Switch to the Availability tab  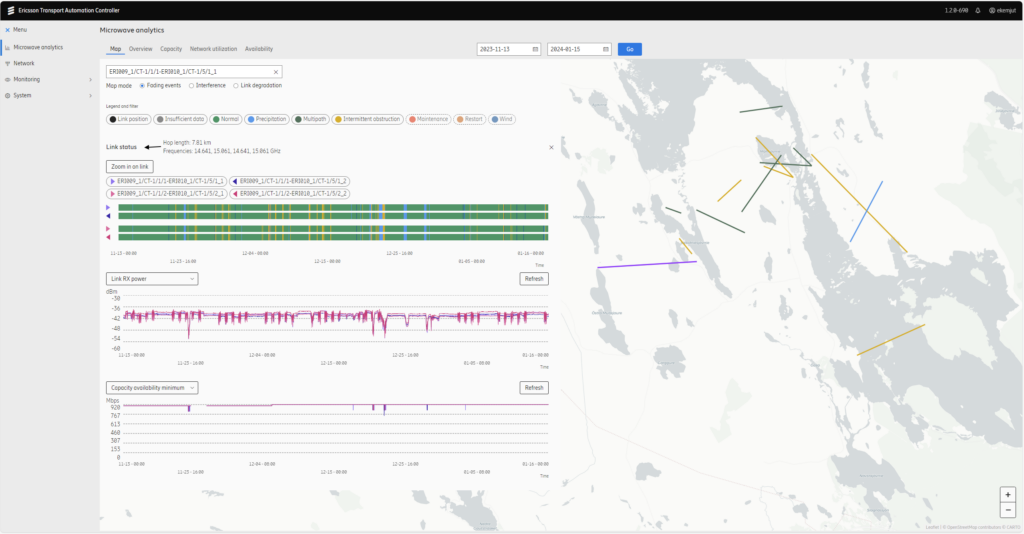pos(259,49)
